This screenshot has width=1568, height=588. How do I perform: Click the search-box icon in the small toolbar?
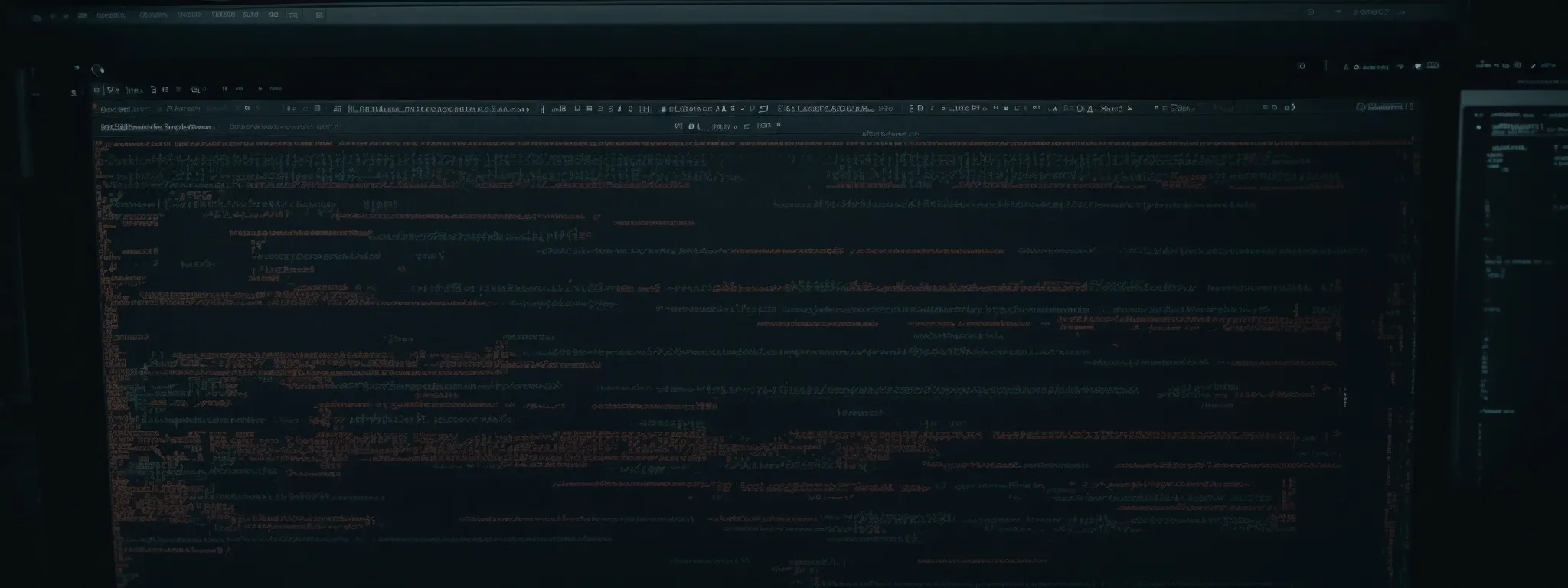tap(195, 90)
